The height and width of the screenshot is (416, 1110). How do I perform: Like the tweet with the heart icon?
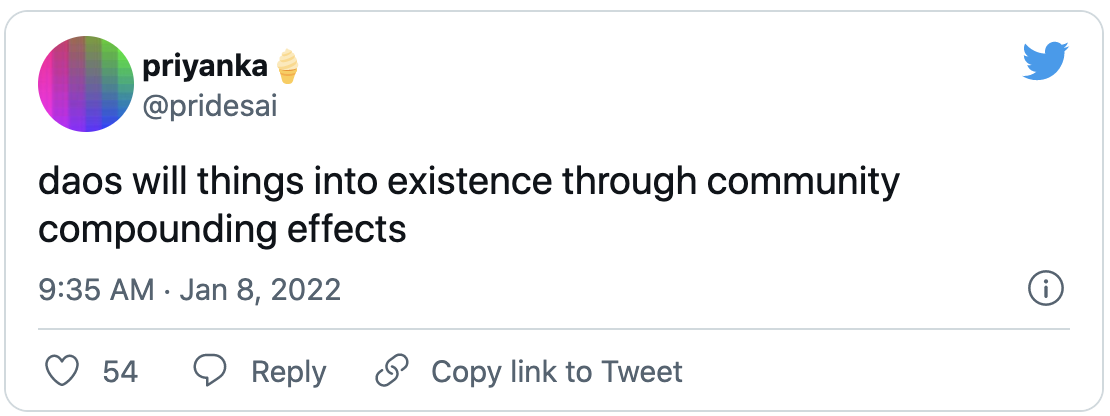coord(63,372)
